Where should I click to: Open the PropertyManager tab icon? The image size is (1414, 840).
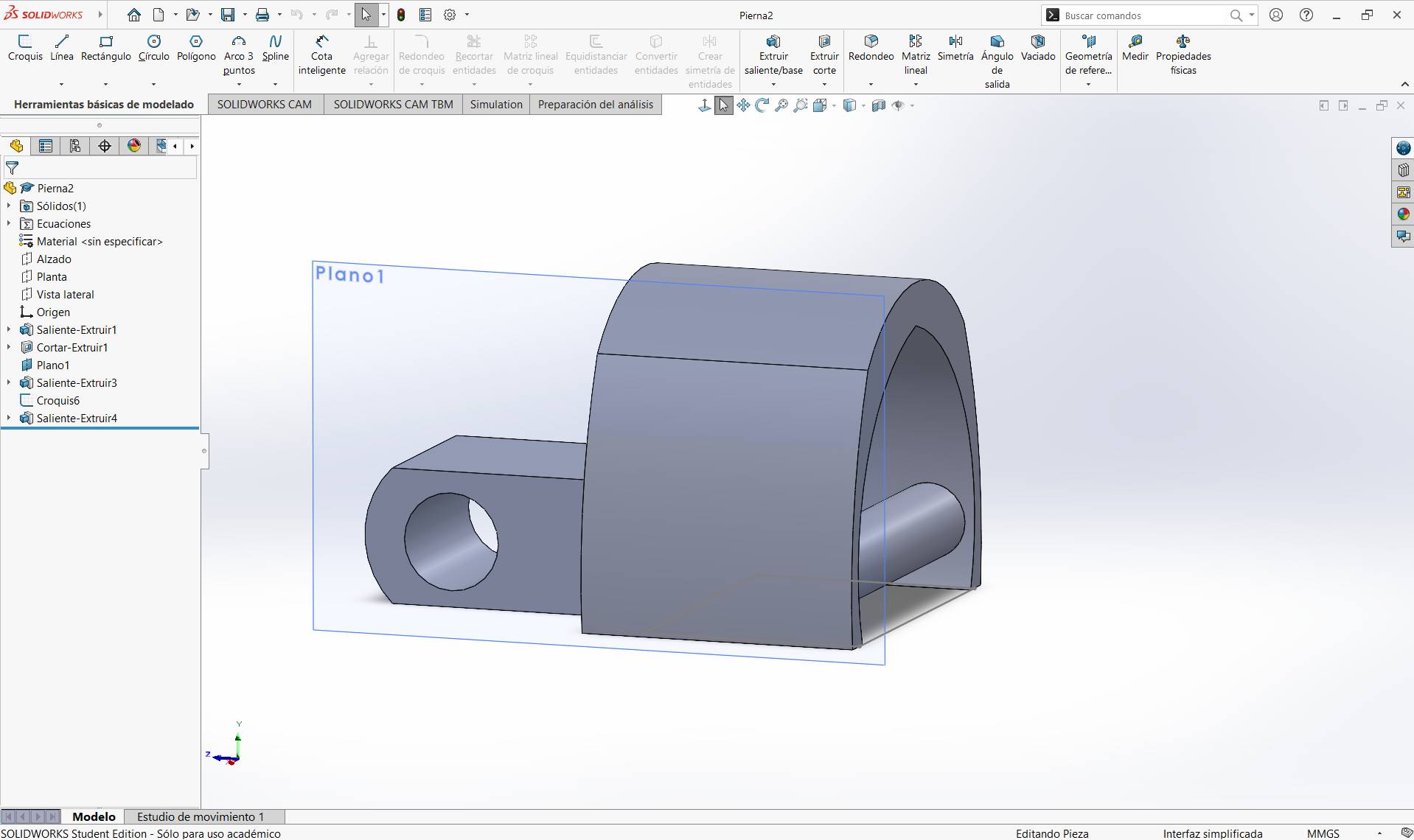click(46, 146)
